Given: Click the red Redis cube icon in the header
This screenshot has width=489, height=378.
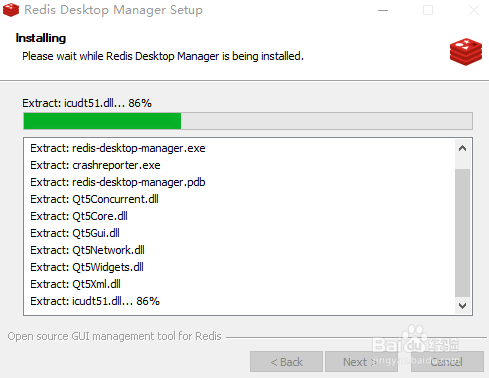Looking at the screenshot, I should point(466,52).
